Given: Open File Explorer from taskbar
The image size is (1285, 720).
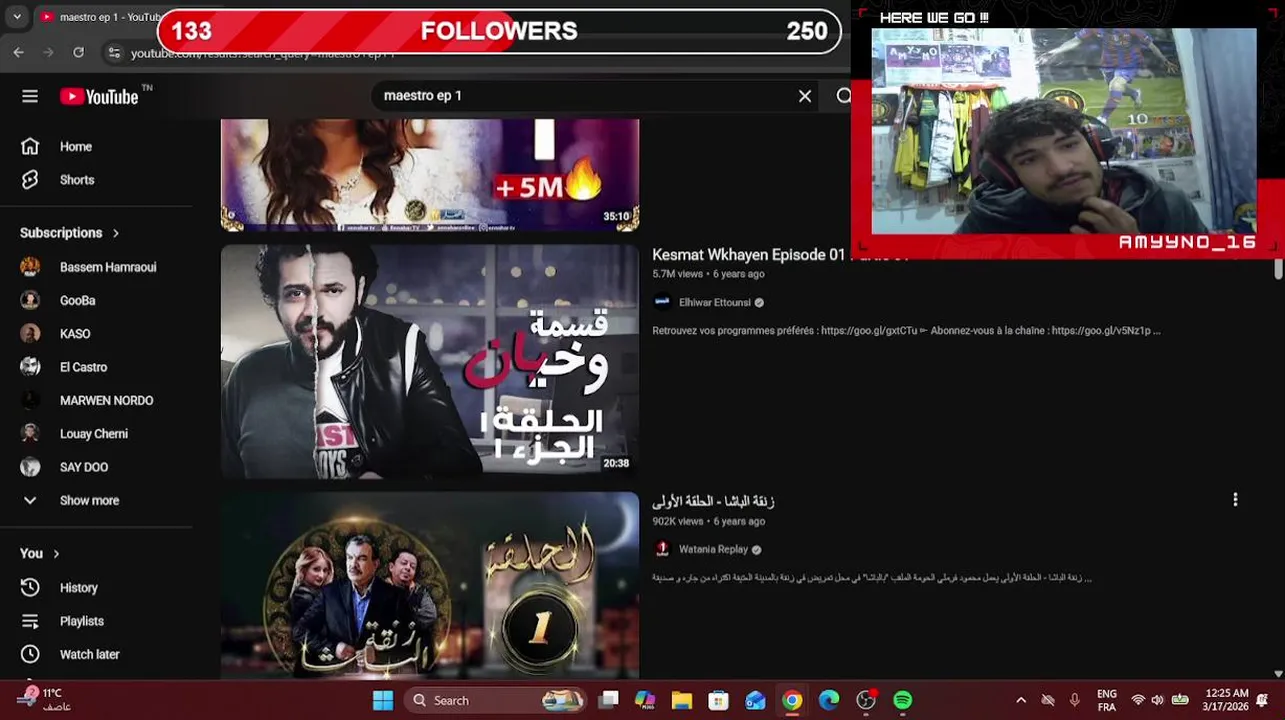Looking at the screenshot, I should (x=682, y=700).
